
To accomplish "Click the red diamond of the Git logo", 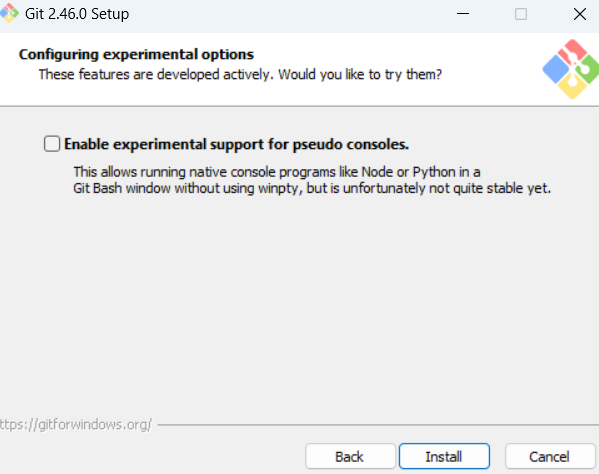I will 572,52.
